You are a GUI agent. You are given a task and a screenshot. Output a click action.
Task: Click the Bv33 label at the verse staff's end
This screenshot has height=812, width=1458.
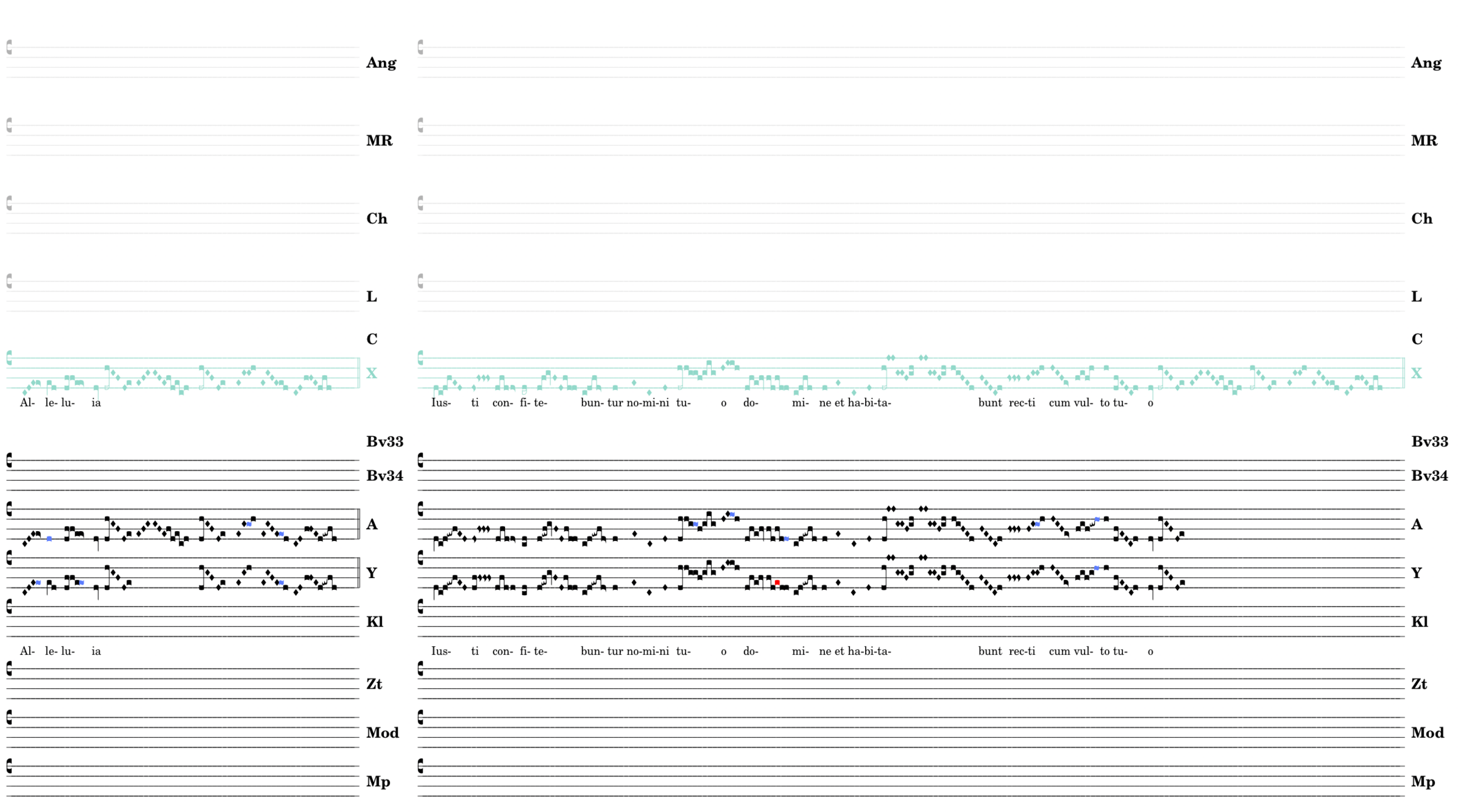coord(1429,441)
